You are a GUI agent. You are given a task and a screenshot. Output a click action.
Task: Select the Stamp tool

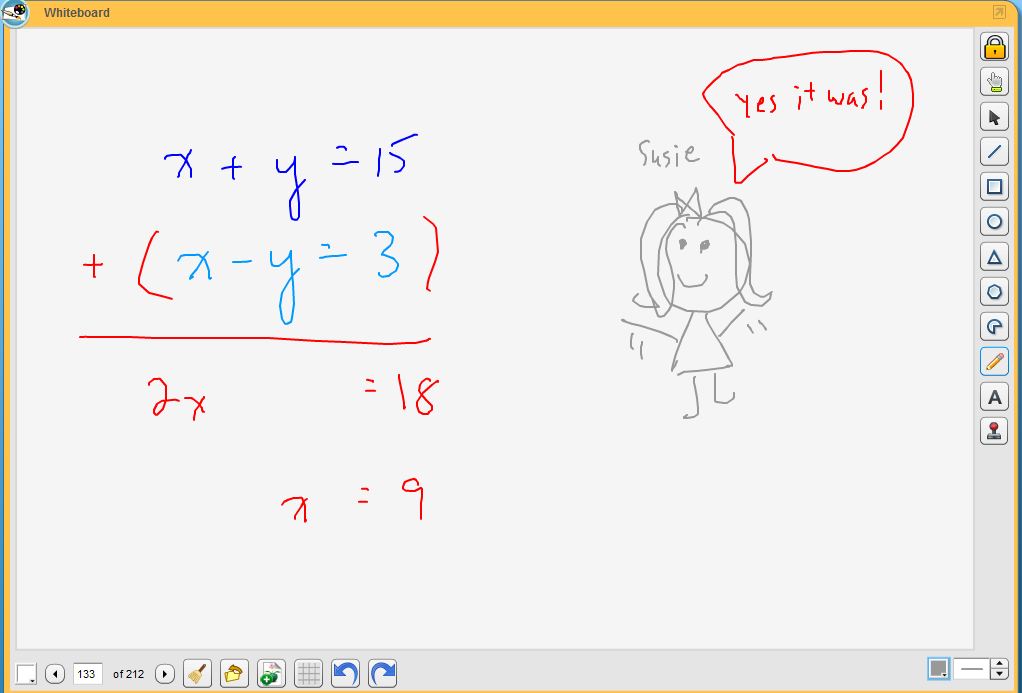click(x=994, y=432)
